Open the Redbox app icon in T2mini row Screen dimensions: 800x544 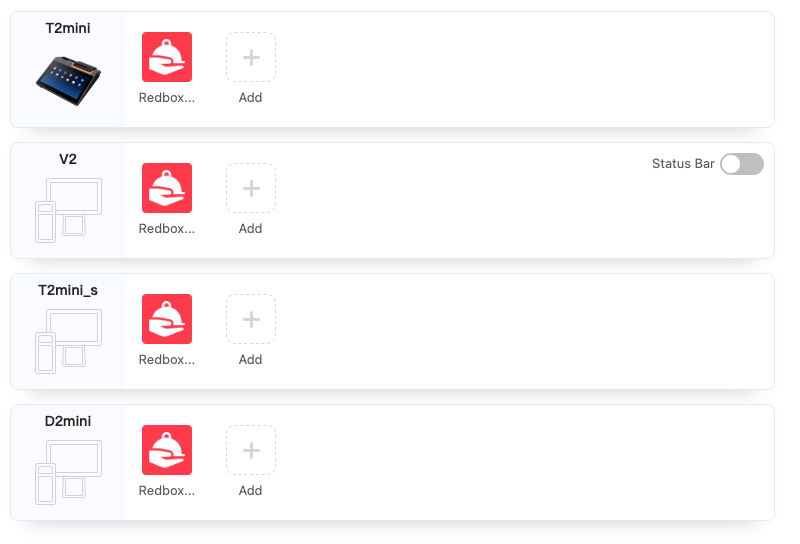pyautogui.click(x=167, y=57)
